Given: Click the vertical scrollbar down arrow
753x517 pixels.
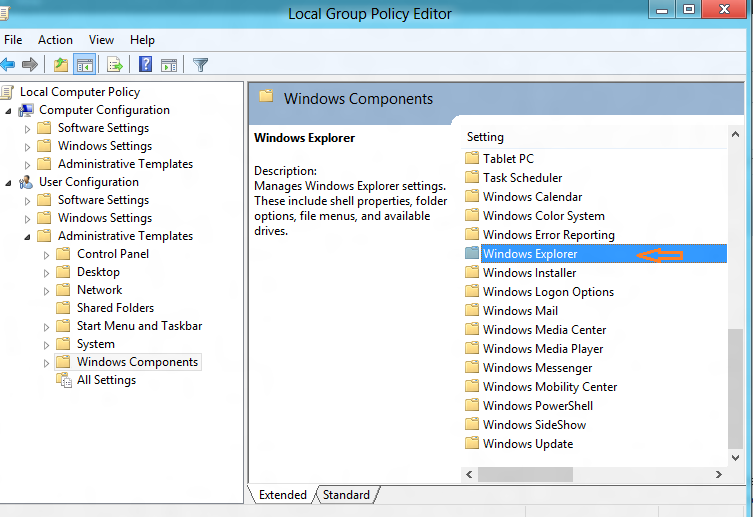Looking at the screenshot, I should click(x=735, y=457).
